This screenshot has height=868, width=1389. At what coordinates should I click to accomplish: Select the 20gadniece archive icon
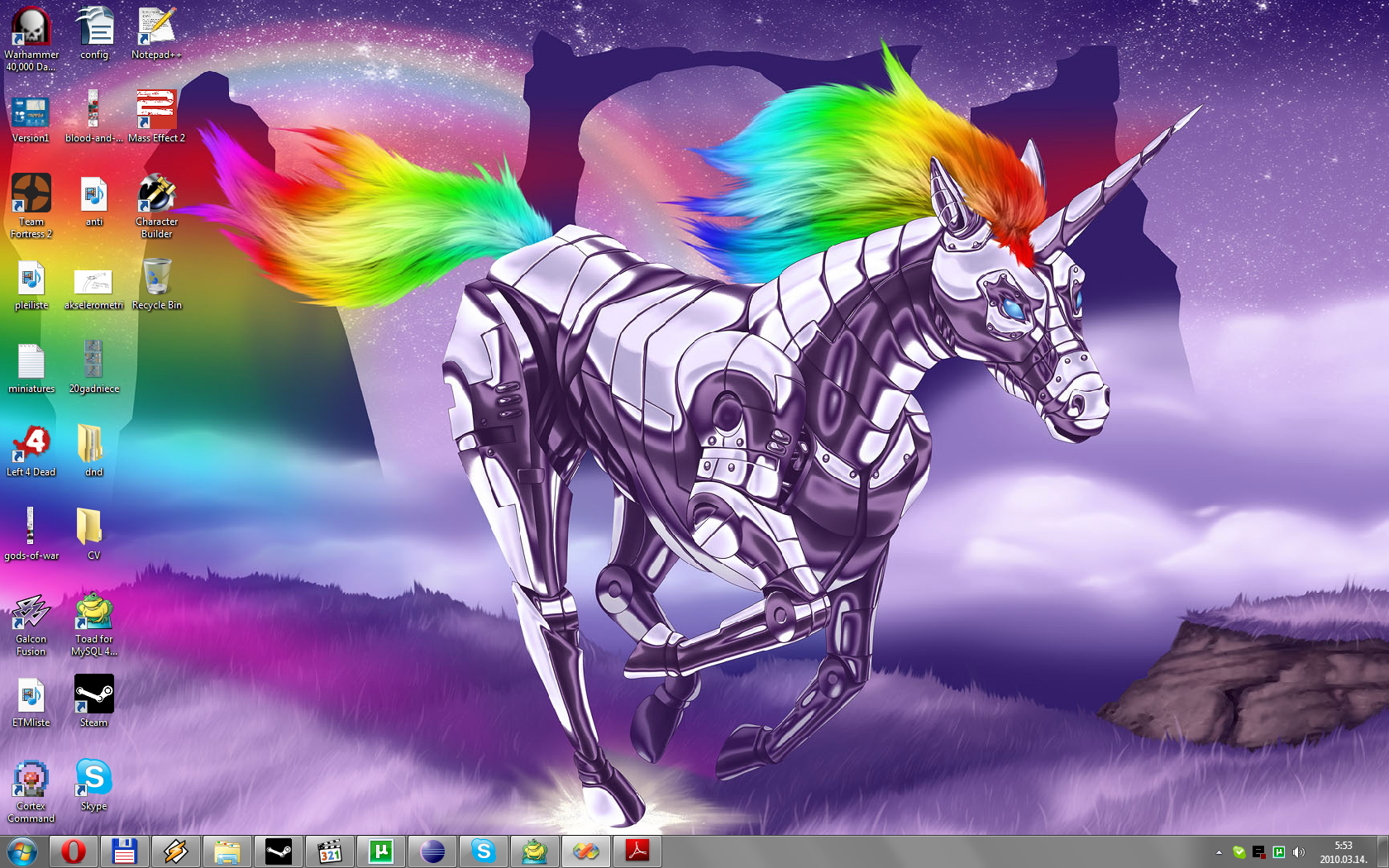click(x=94, y=367)
